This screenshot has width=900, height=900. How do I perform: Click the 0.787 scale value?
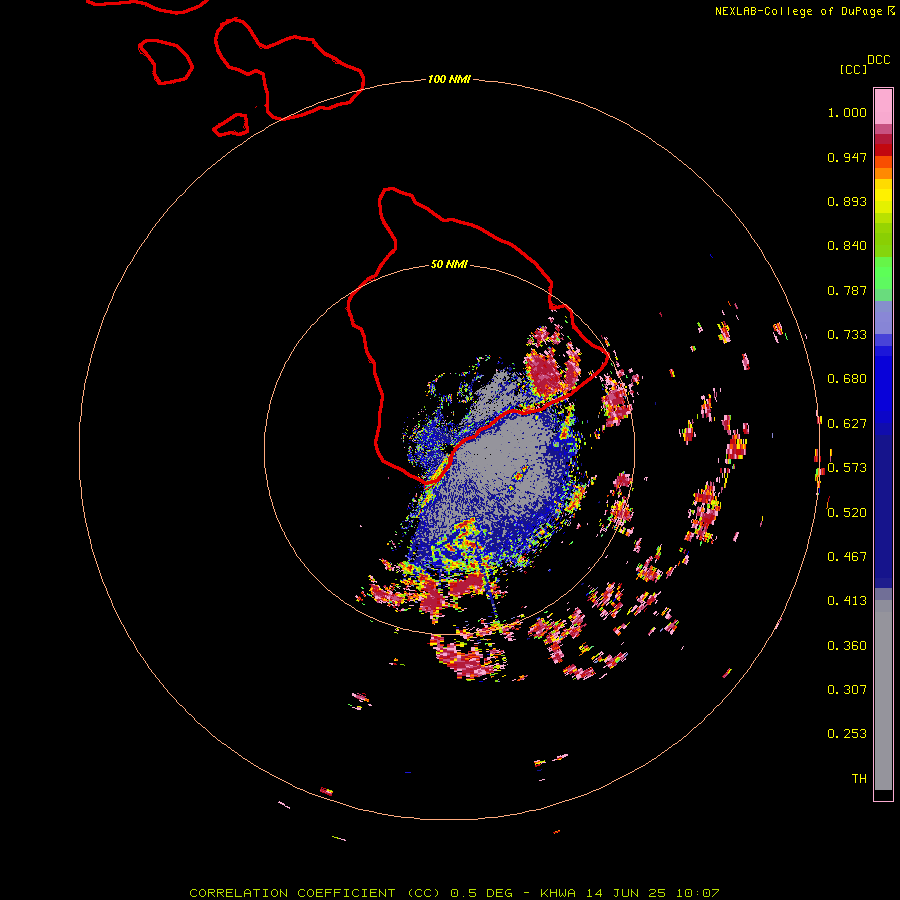pyautogui.click(x=847, y=290)
